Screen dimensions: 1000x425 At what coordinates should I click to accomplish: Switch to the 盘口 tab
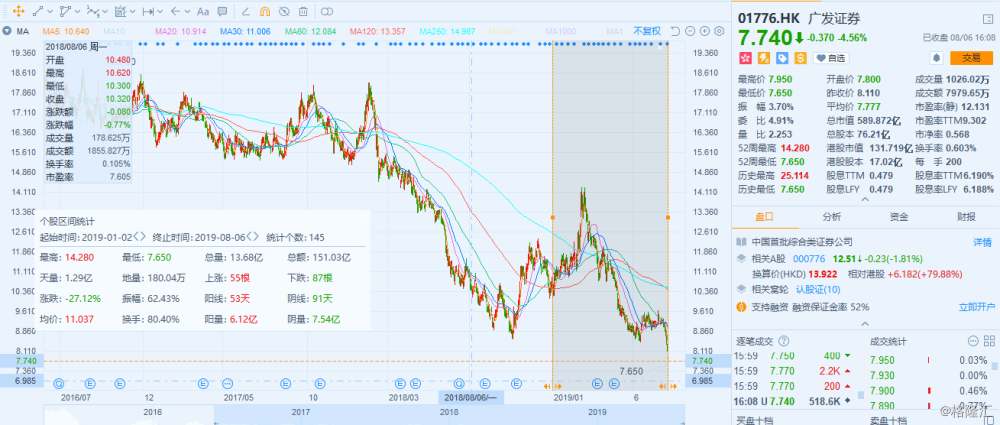(765, 217)
